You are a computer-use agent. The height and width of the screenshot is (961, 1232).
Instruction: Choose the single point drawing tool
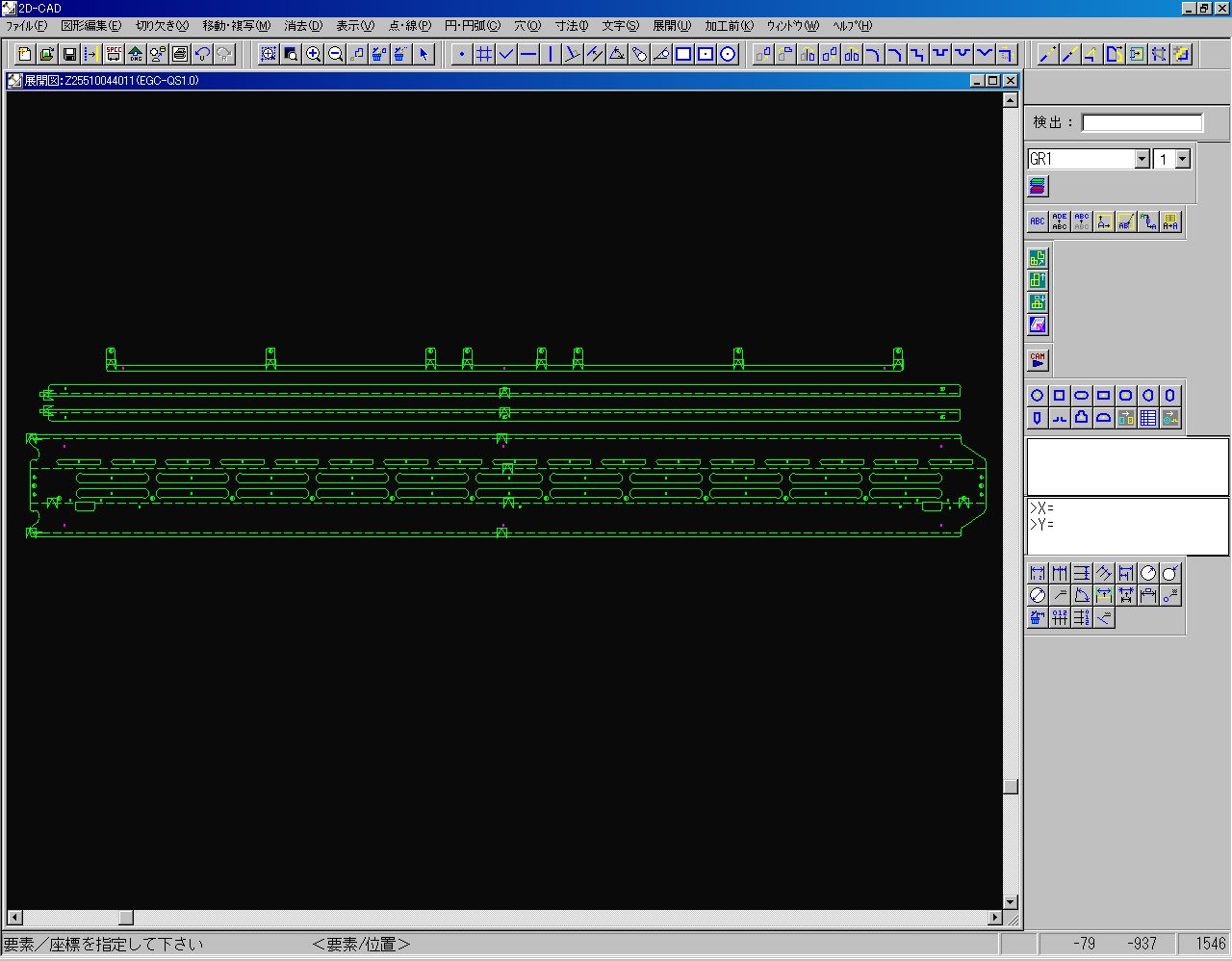tap(462, 54)
